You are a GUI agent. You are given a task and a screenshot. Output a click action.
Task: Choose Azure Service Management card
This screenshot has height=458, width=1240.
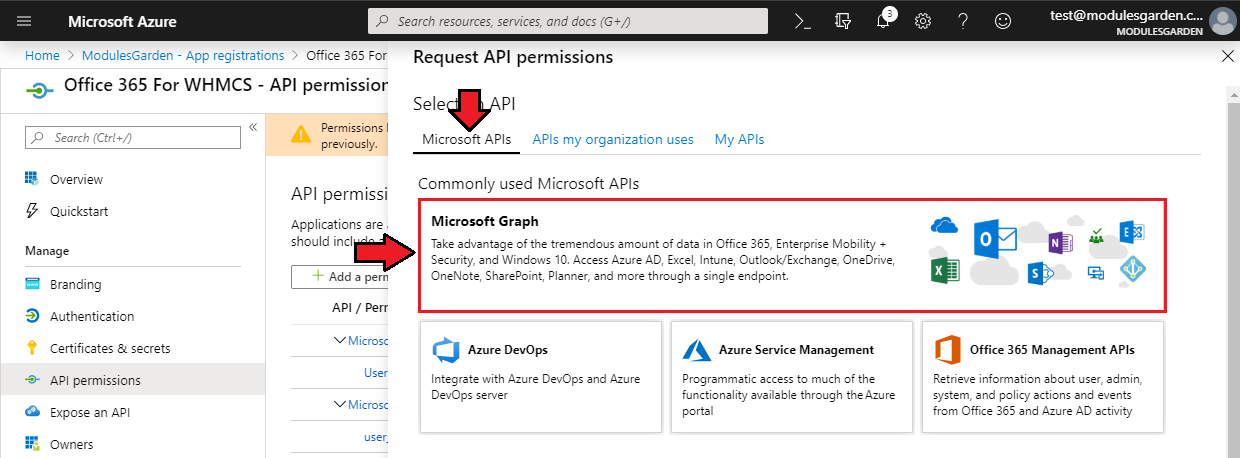[792, 377]
